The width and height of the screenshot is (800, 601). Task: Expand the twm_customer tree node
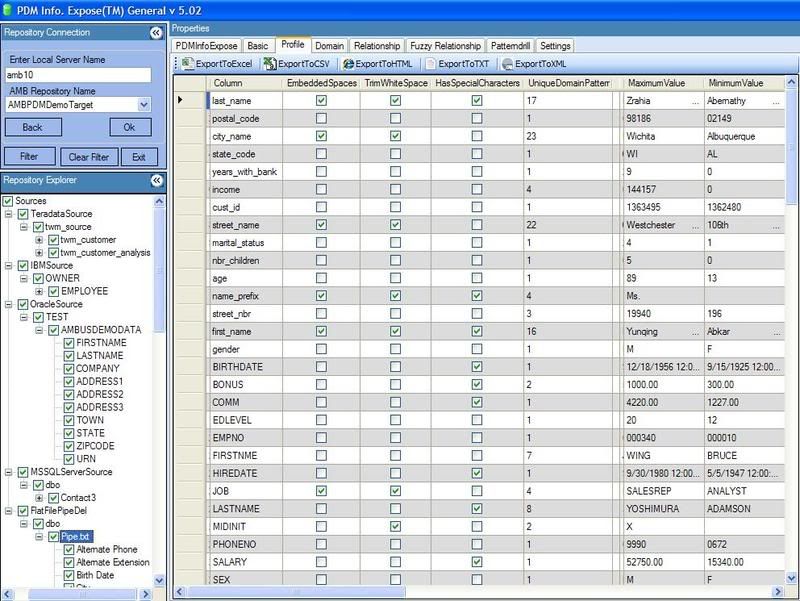[39, 240]
